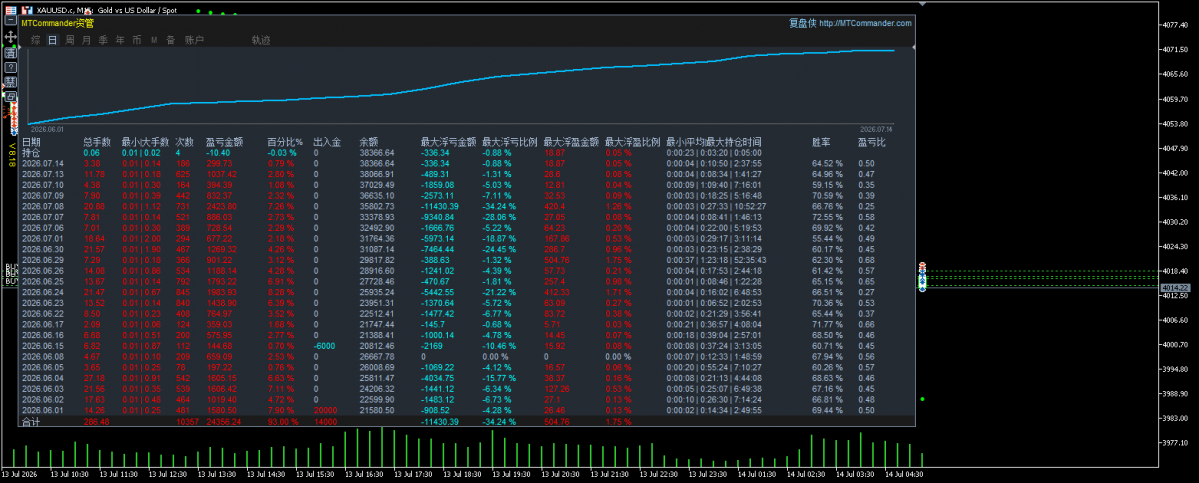
Task: Click the 清 clear button in sidebar
Action: pos(11,53)
